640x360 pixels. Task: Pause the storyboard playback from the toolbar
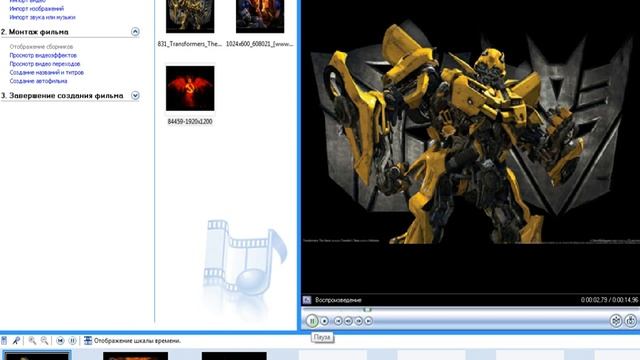[72, 340]
